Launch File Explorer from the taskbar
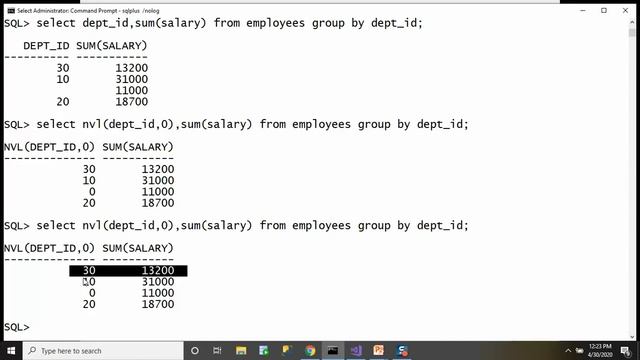640x360 pixels. pos(241,351)
